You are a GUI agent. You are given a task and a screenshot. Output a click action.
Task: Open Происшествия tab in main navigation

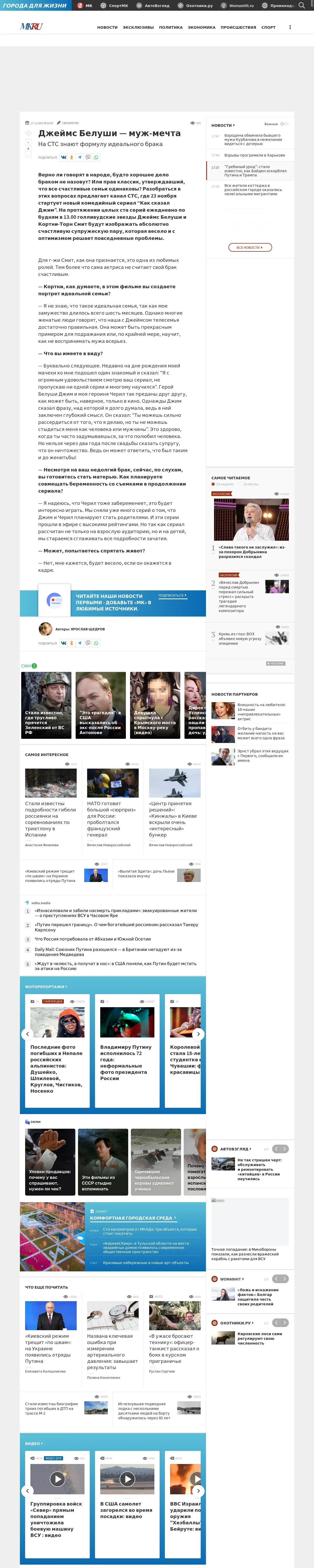pyautogui.click(x=238, y=27)
